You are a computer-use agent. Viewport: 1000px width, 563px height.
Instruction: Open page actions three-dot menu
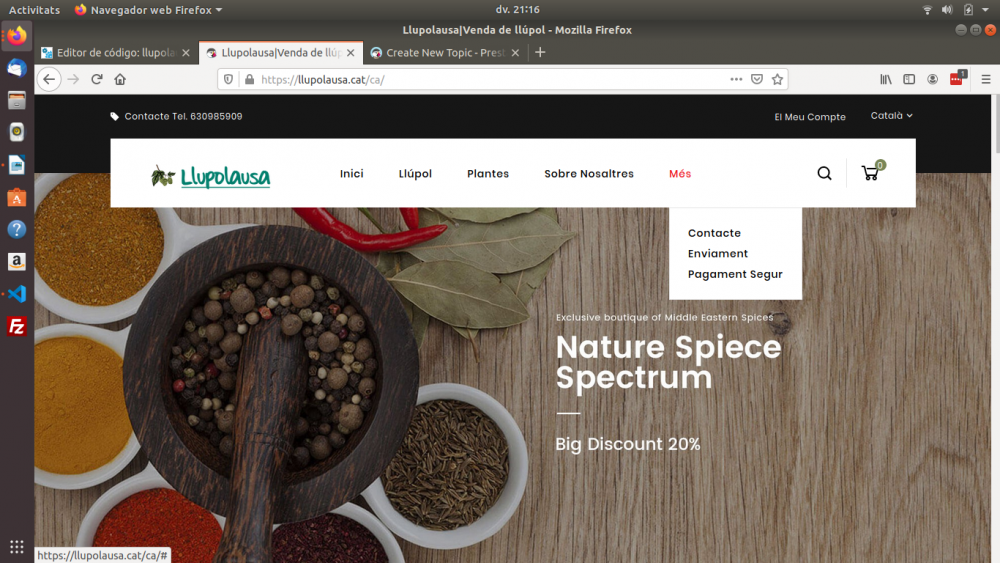pyautogui.click(x=736, y=80)
